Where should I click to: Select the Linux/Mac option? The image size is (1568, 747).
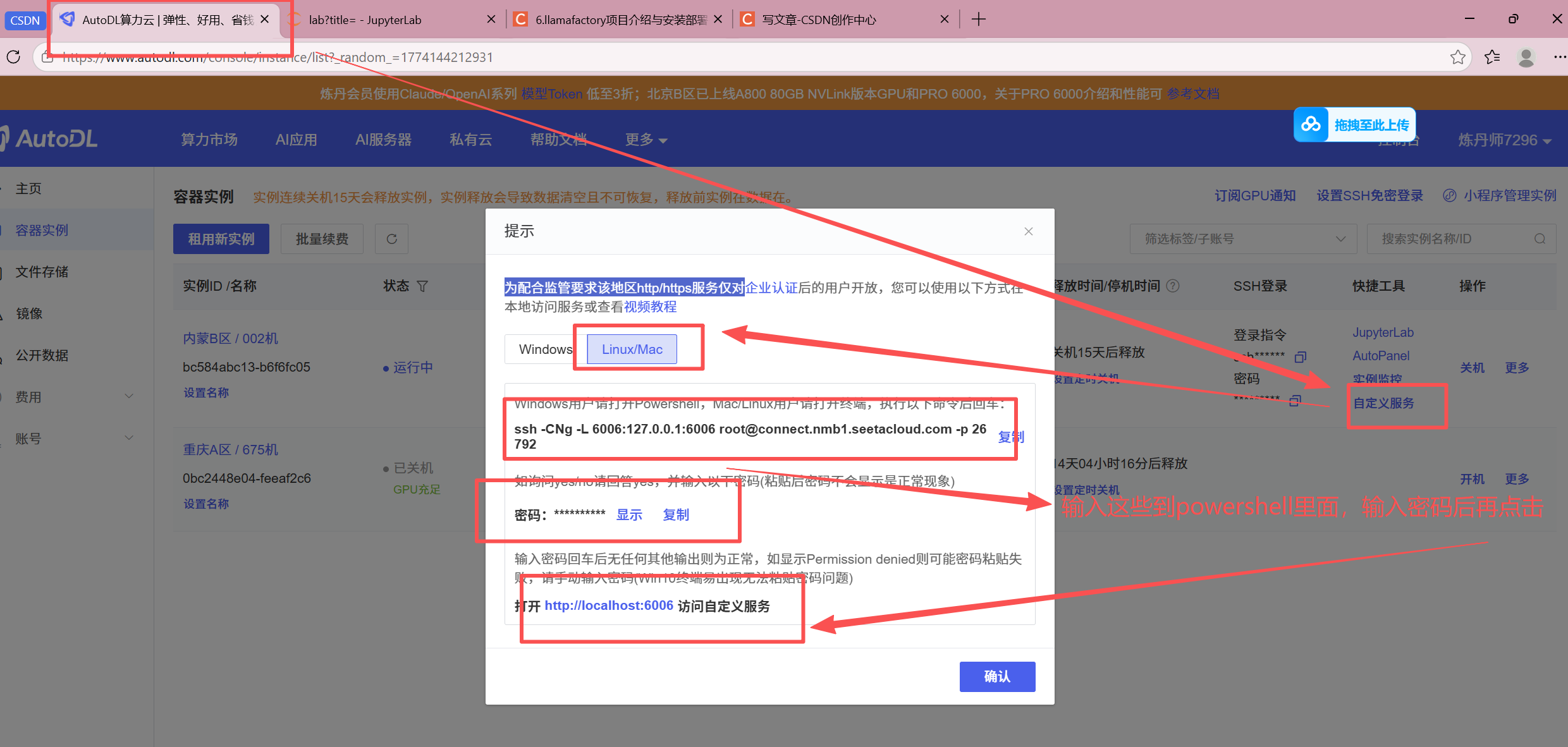(x=632, y=349)
